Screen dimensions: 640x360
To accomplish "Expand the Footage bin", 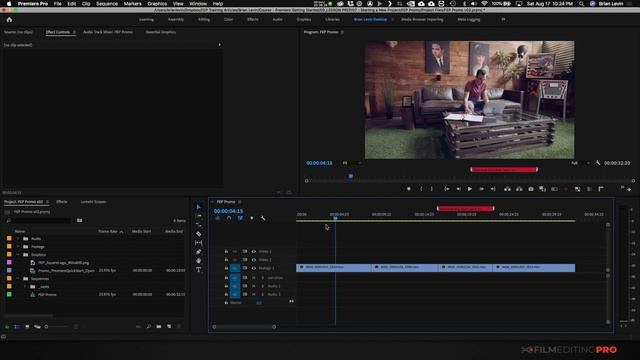I will click(18, 247).
